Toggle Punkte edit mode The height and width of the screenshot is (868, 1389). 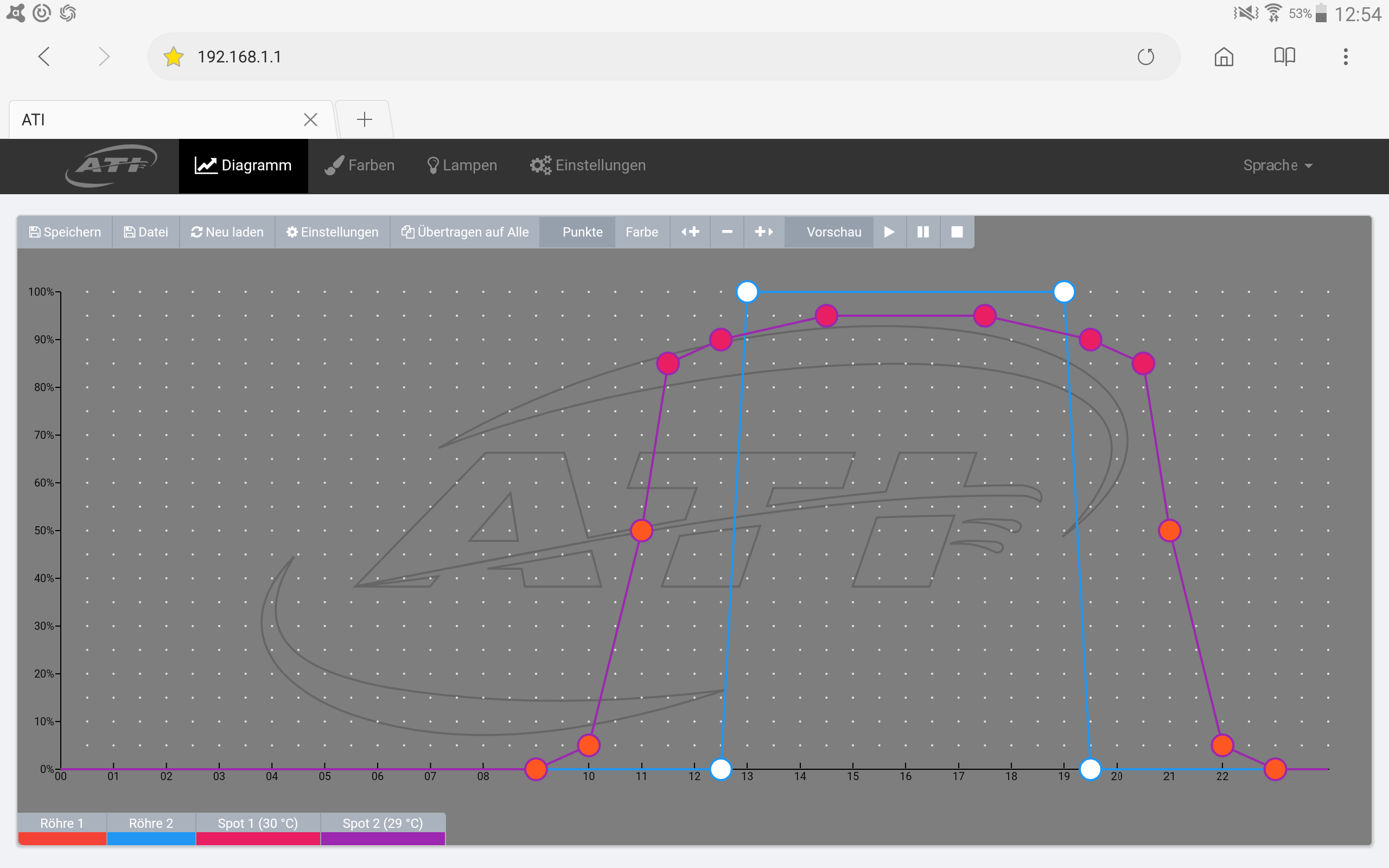tap(582, 232)
